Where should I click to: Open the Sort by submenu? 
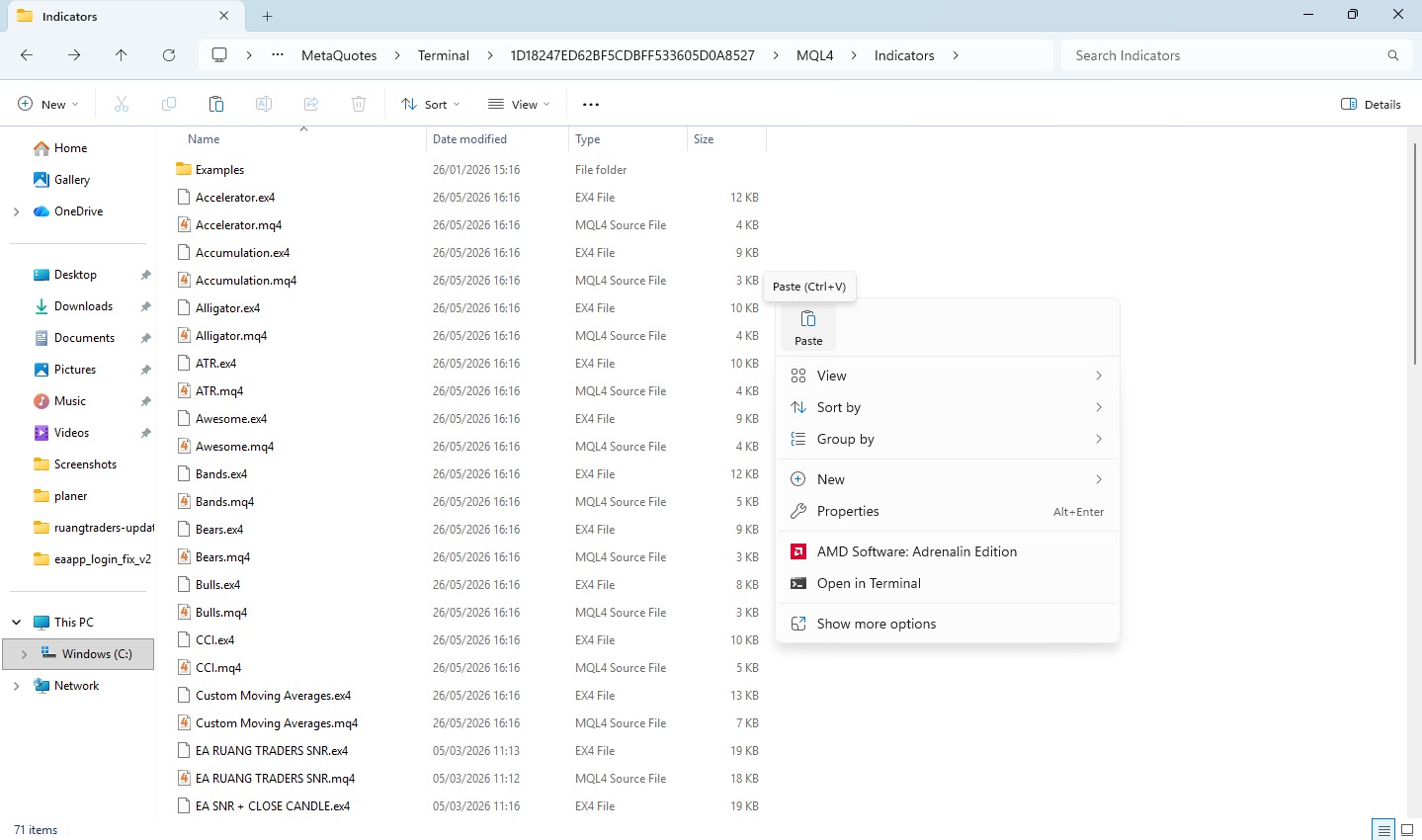pos(948,407)
